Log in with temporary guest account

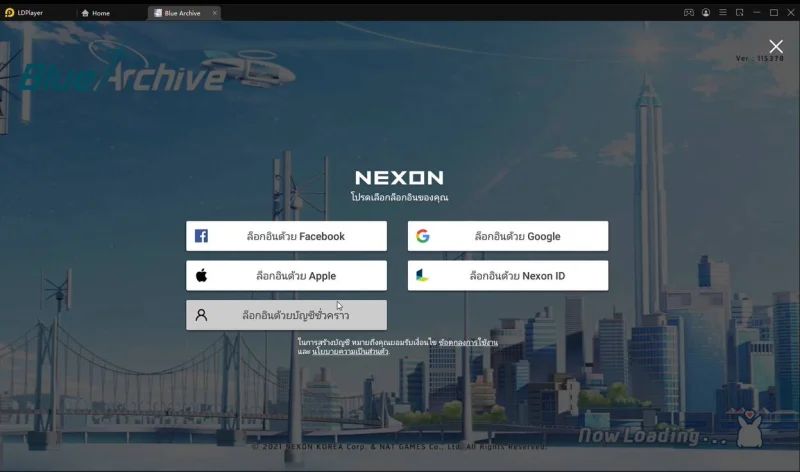(x=286, y=315)
